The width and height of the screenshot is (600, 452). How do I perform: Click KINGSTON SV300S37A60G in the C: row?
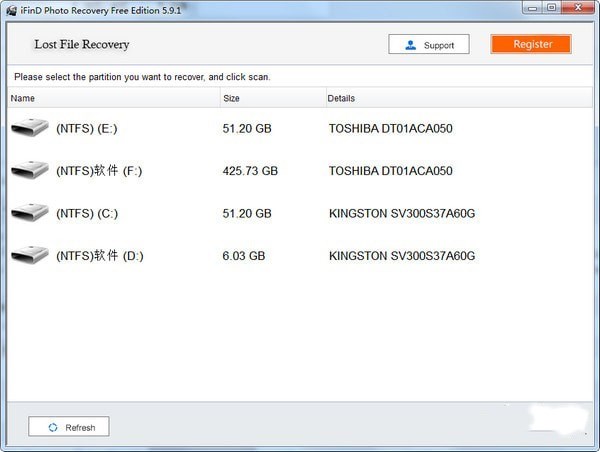402,214
